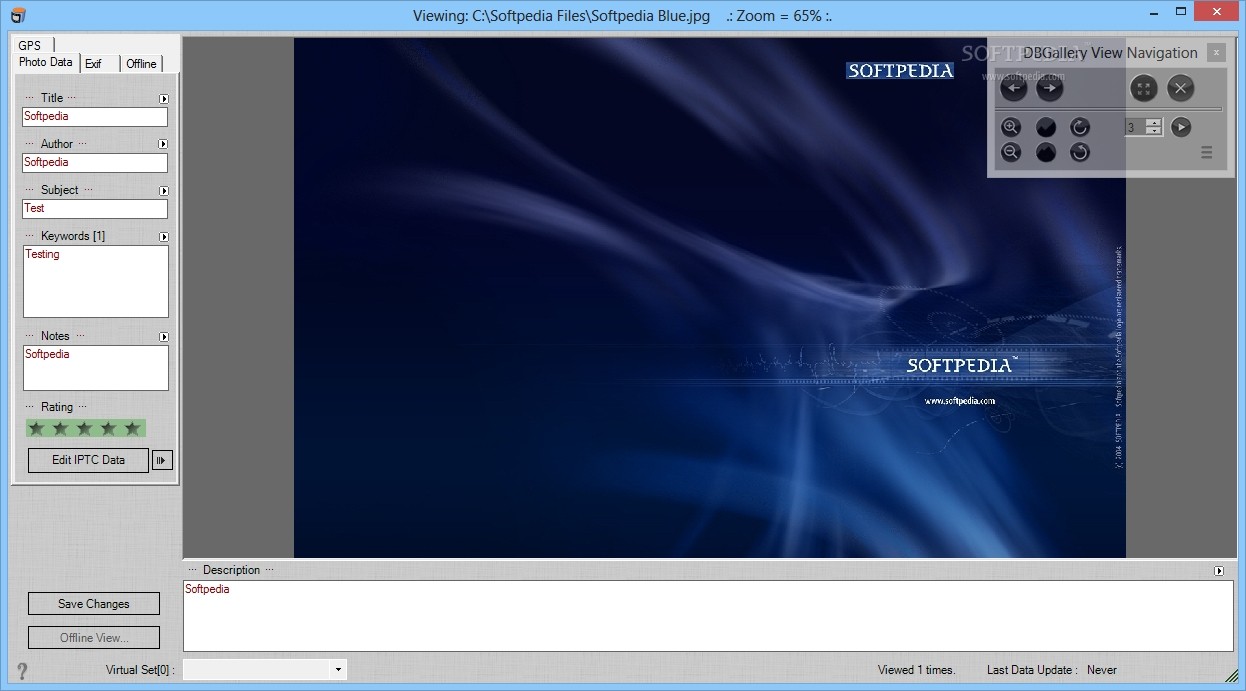This screenshot has width=1246, height=691.
Task: Click Description text area
Action: click(x=708, y=616)
